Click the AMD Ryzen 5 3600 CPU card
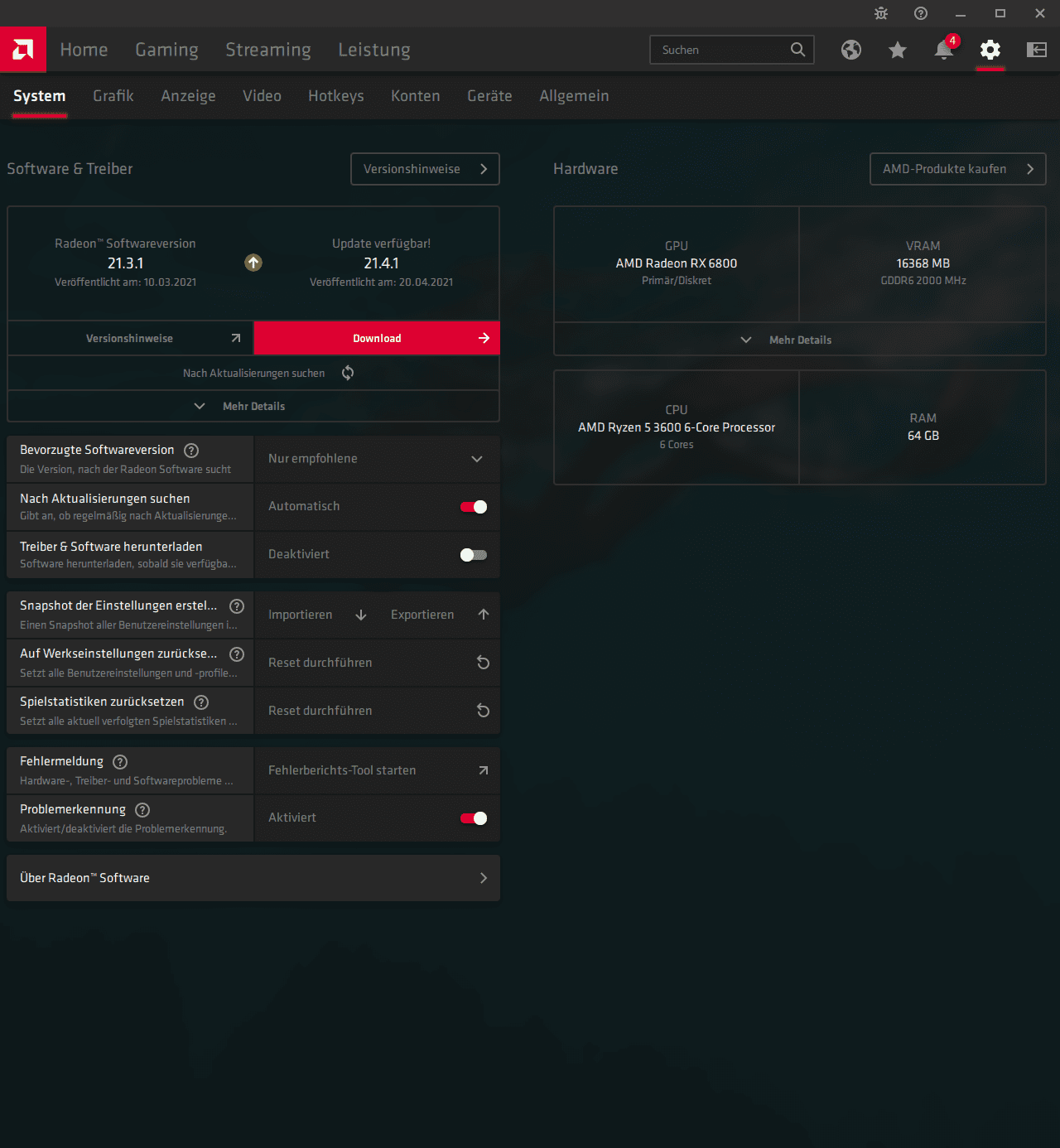Screen dimensions: 1060x1148 (677, 427)
